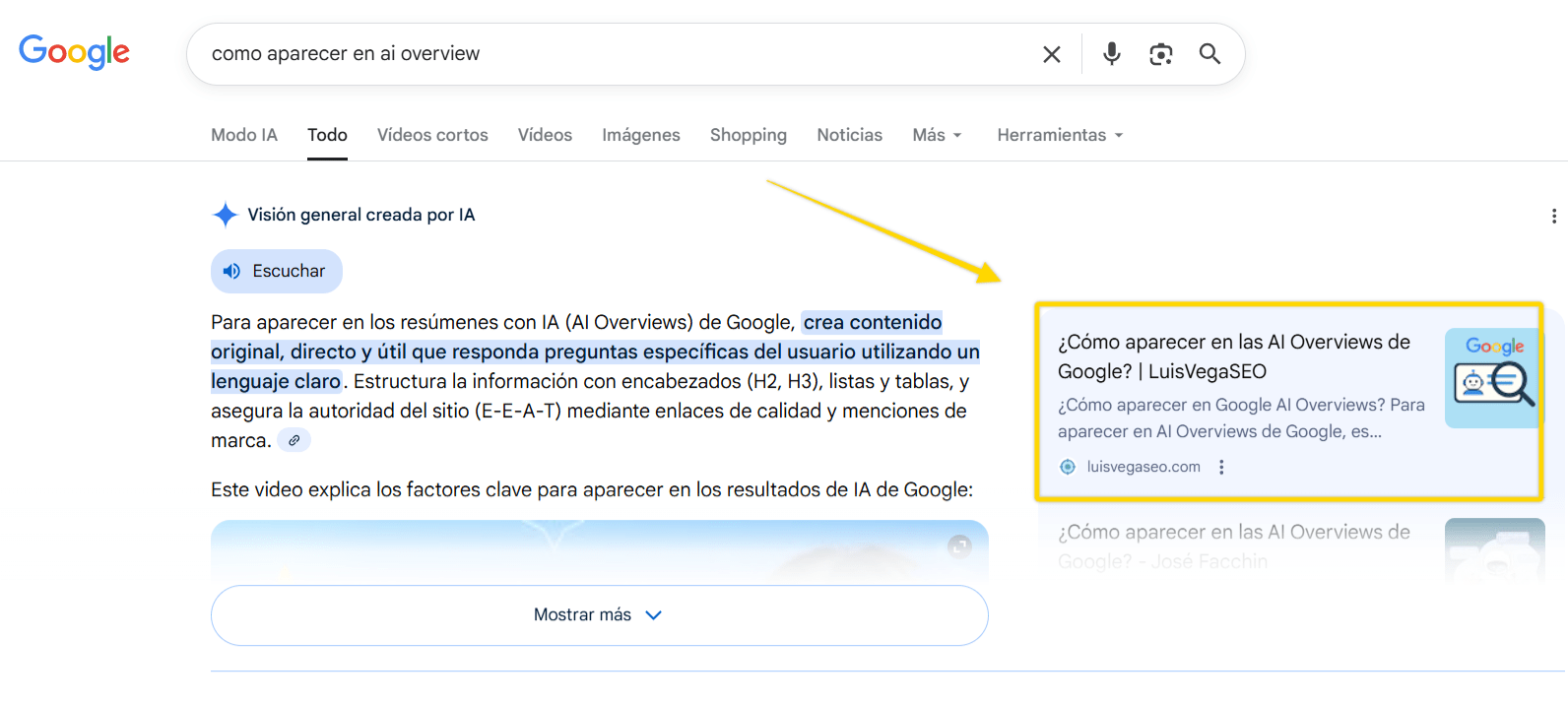Play audio with the Escuchar button
The width and height of the screenshot is (1568, 704).
pos(277,271)
